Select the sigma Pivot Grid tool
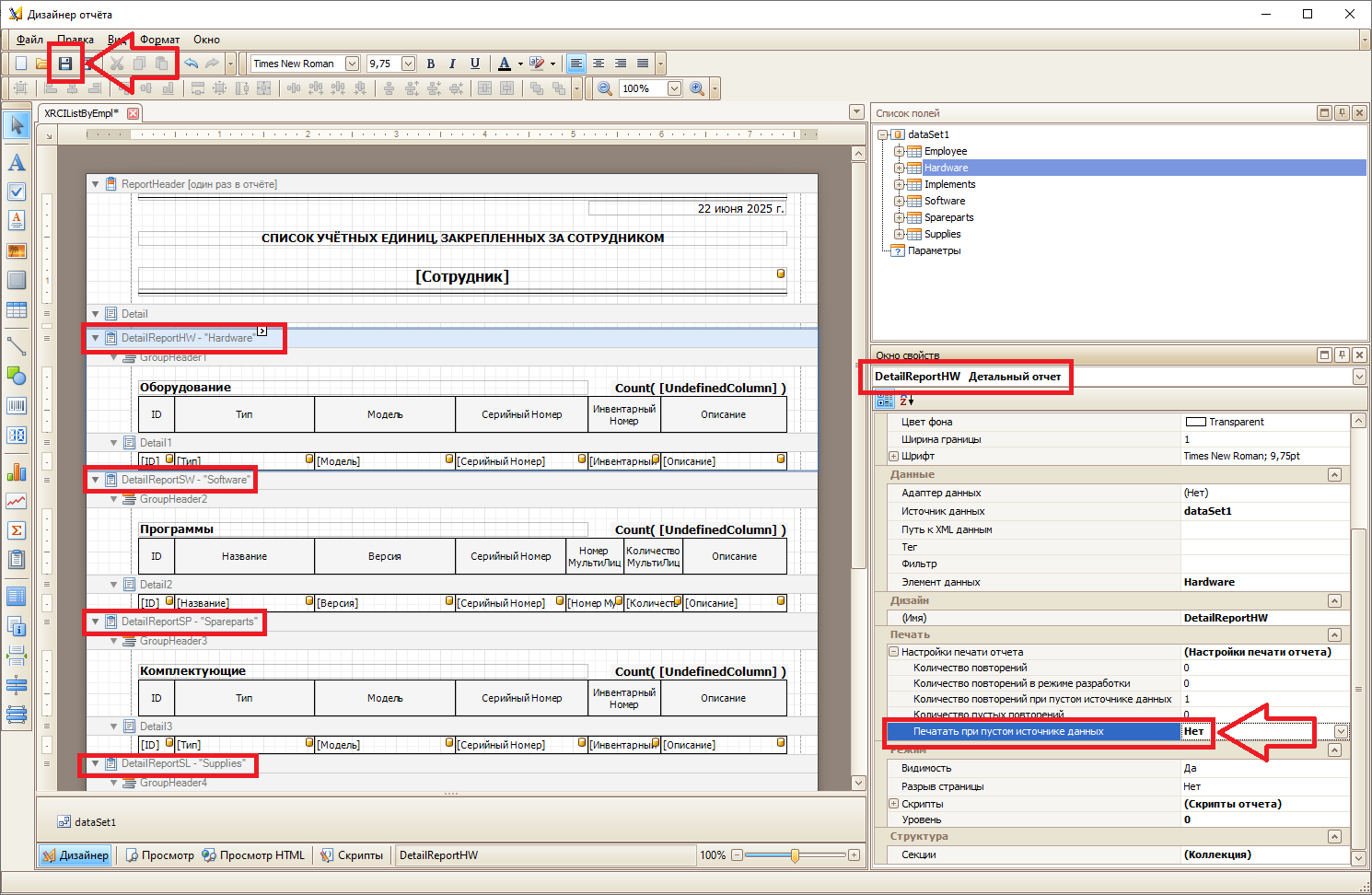The image size is (1372, 895). [17, 530]
